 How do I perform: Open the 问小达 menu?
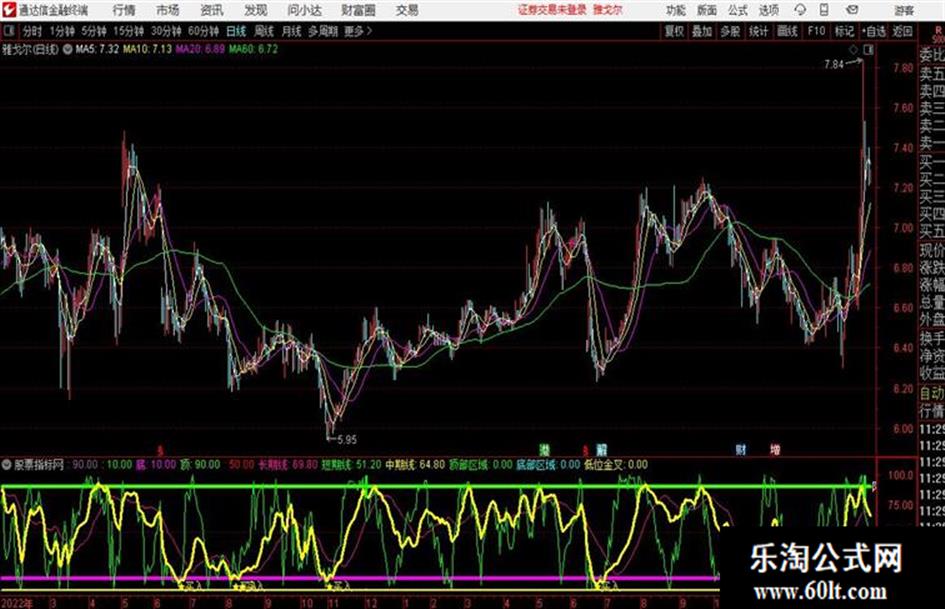point(304,10)
